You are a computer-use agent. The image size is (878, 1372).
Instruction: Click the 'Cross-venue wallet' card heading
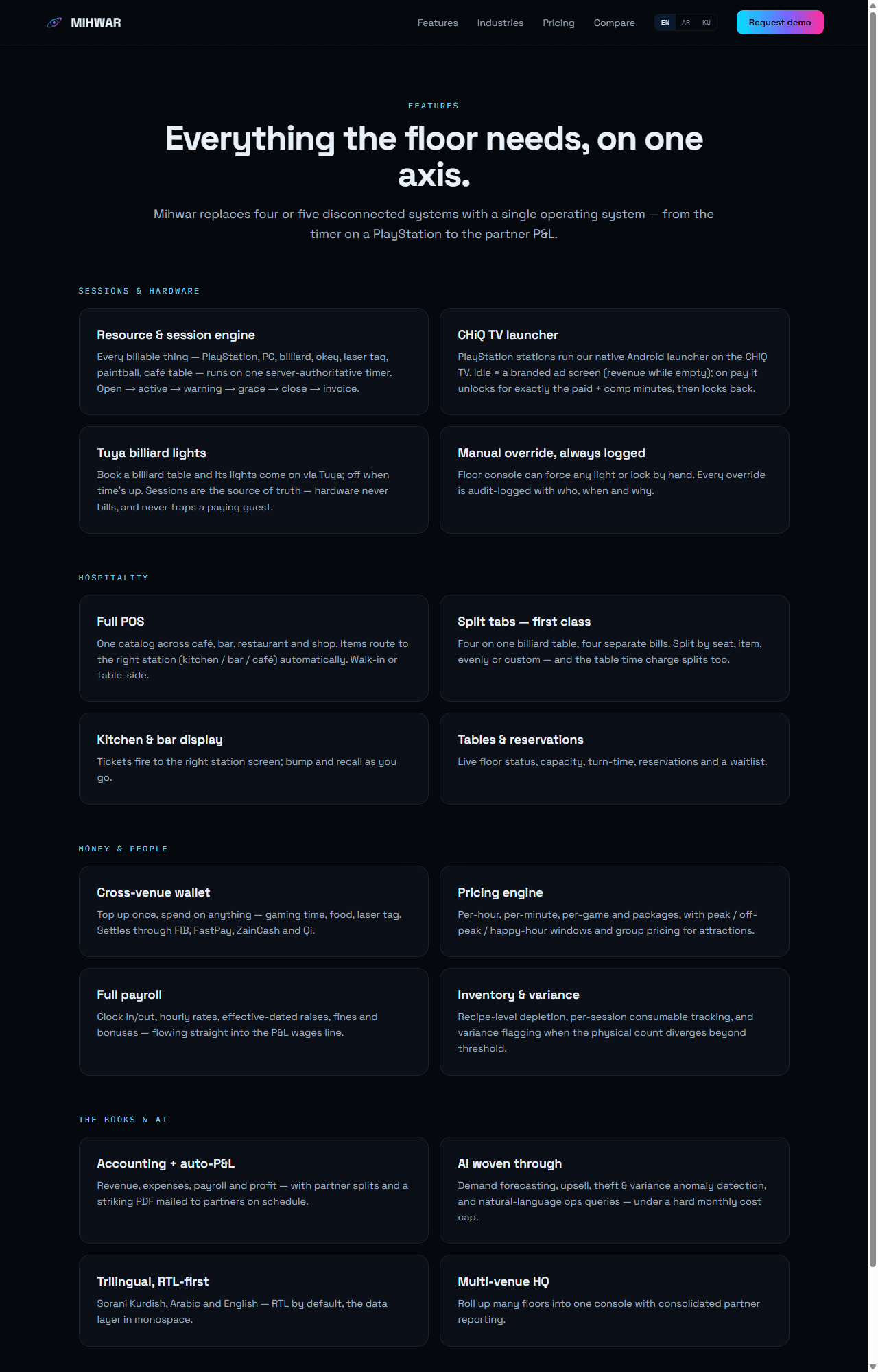[154, 892]
